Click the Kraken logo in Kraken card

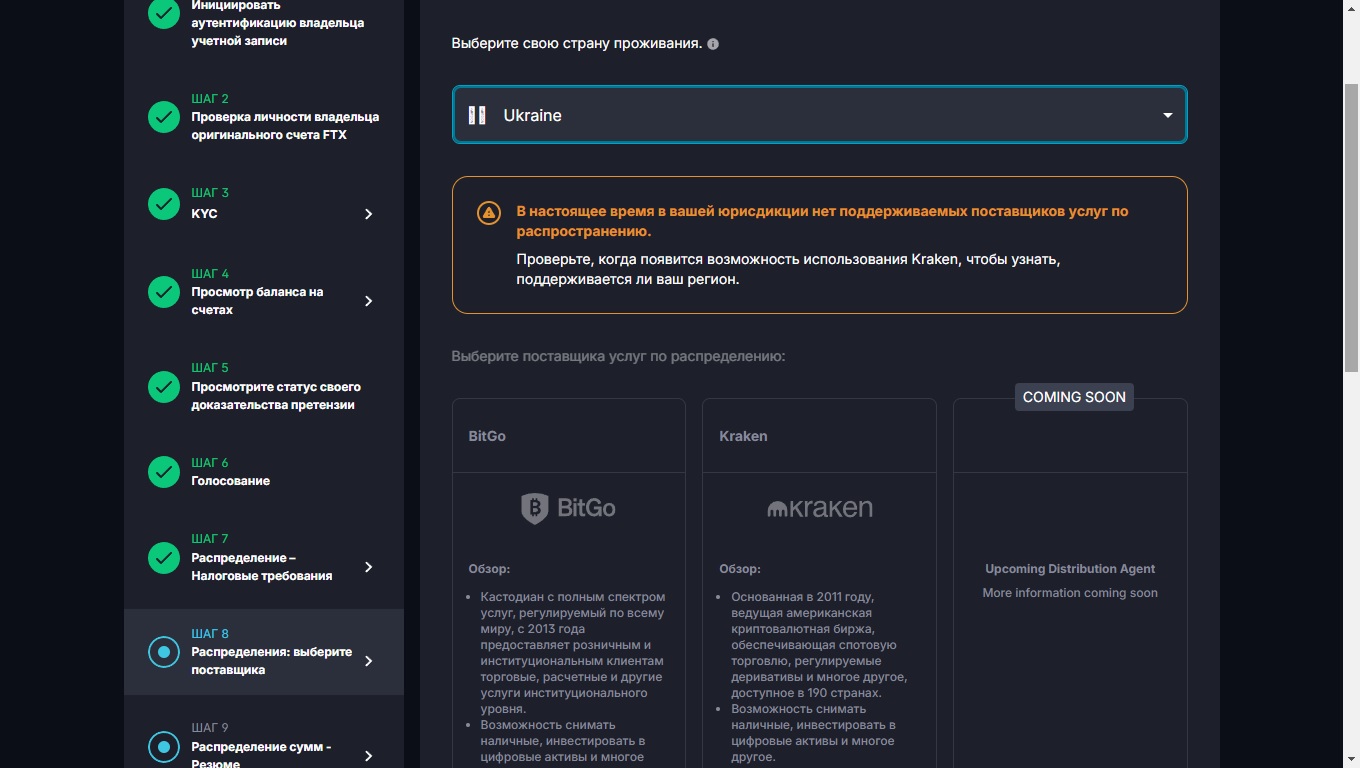coord(819,508)
